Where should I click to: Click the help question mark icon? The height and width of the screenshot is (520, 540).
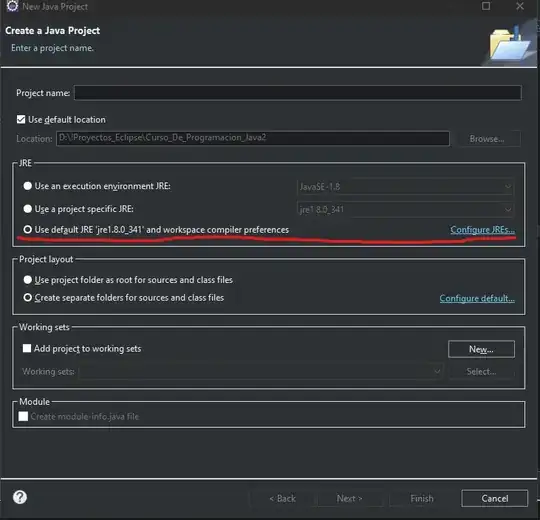pos(20,497)
